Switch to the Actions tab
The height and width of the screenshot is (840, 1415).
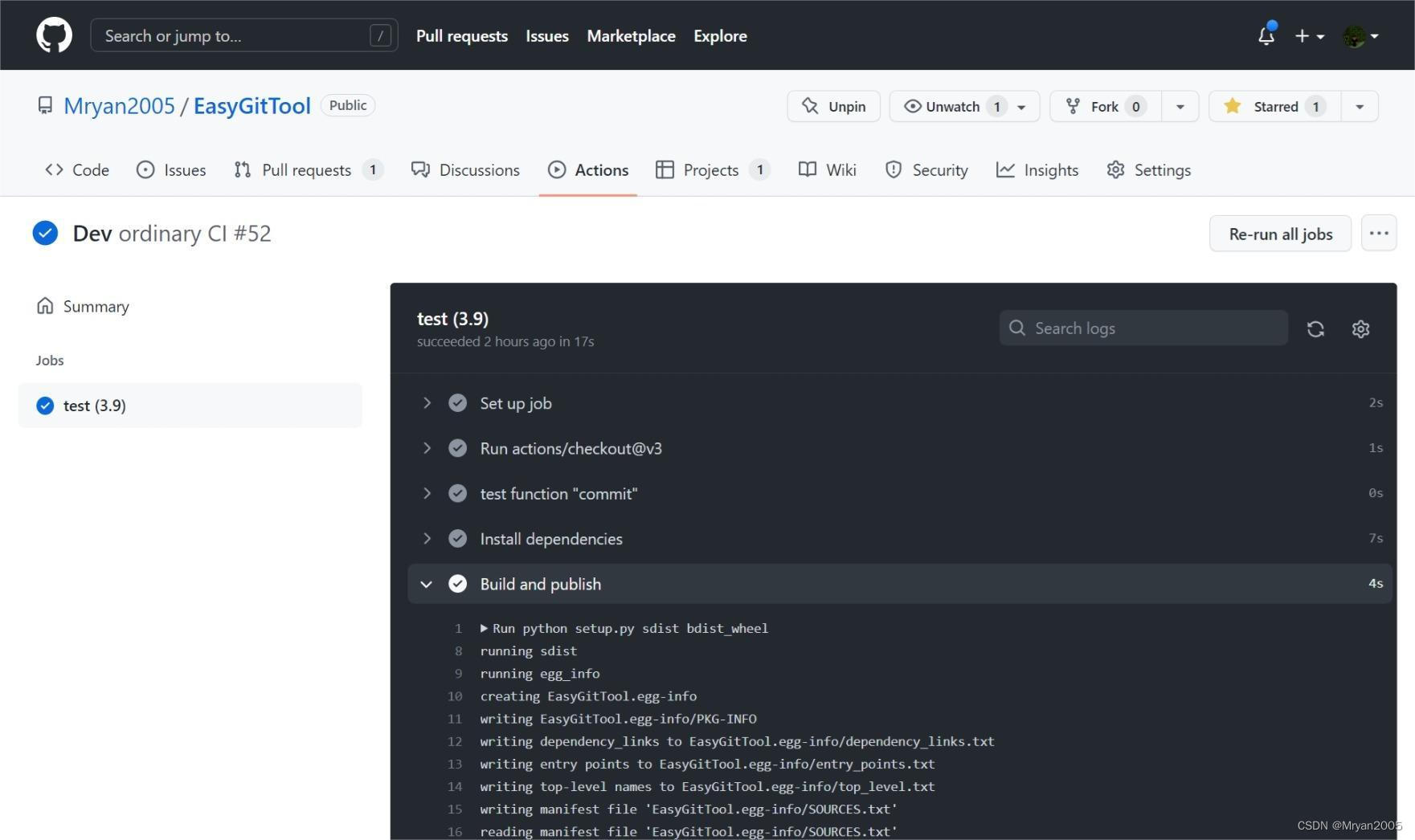click(588, 169)
